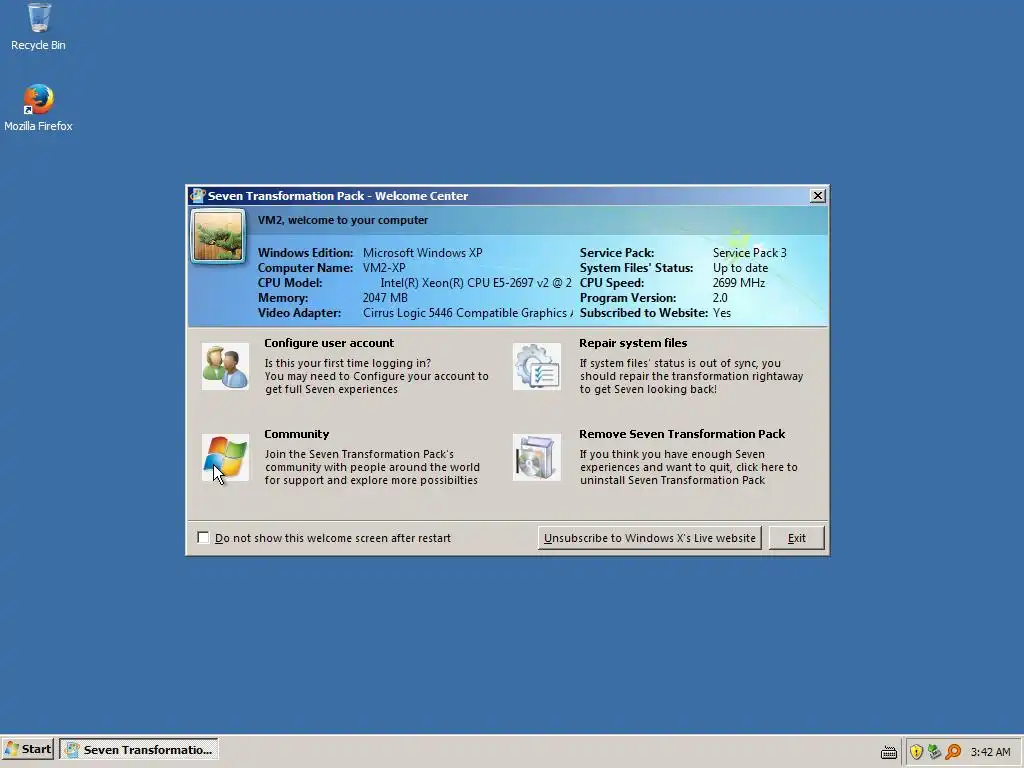Screen dimensions: 1024x768
Task: Click the "Up to date" status value
Action: coord(741,268)
